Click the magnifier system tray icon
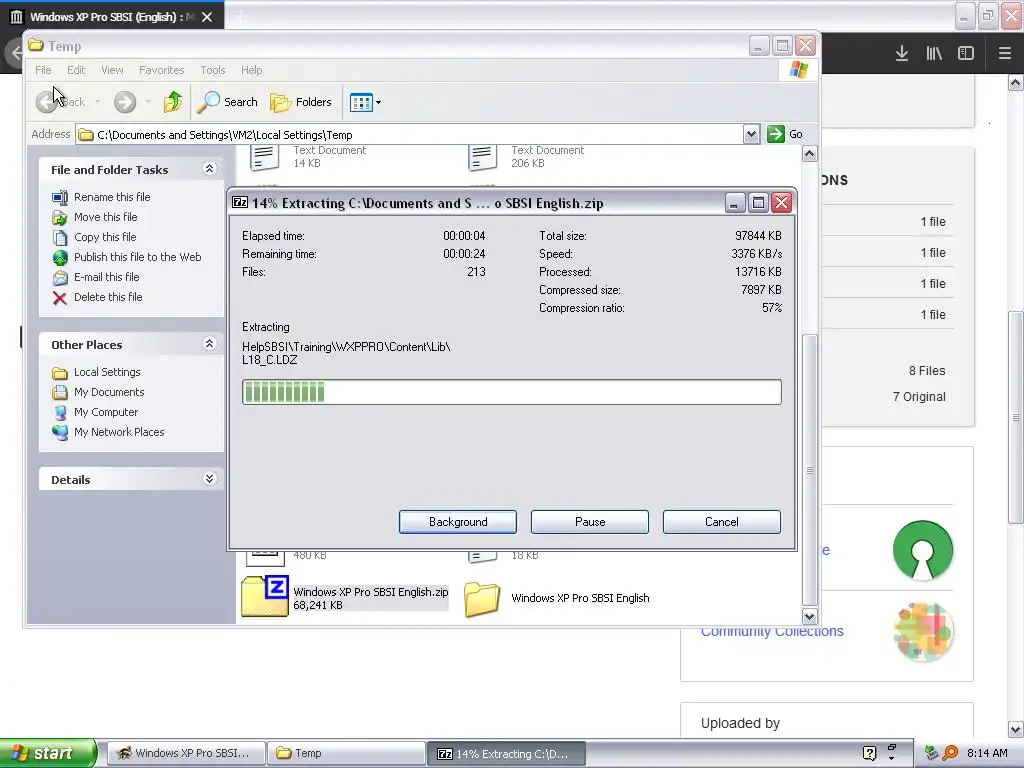This screenshot has width=1024, height=768. pyautogui.click(x=950, y=753)
